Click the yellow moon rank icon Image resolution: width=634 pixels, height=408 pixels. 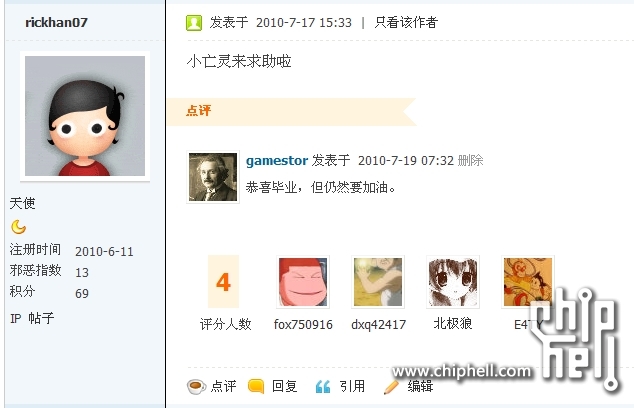pyautogui.click(x=18, y=227)
